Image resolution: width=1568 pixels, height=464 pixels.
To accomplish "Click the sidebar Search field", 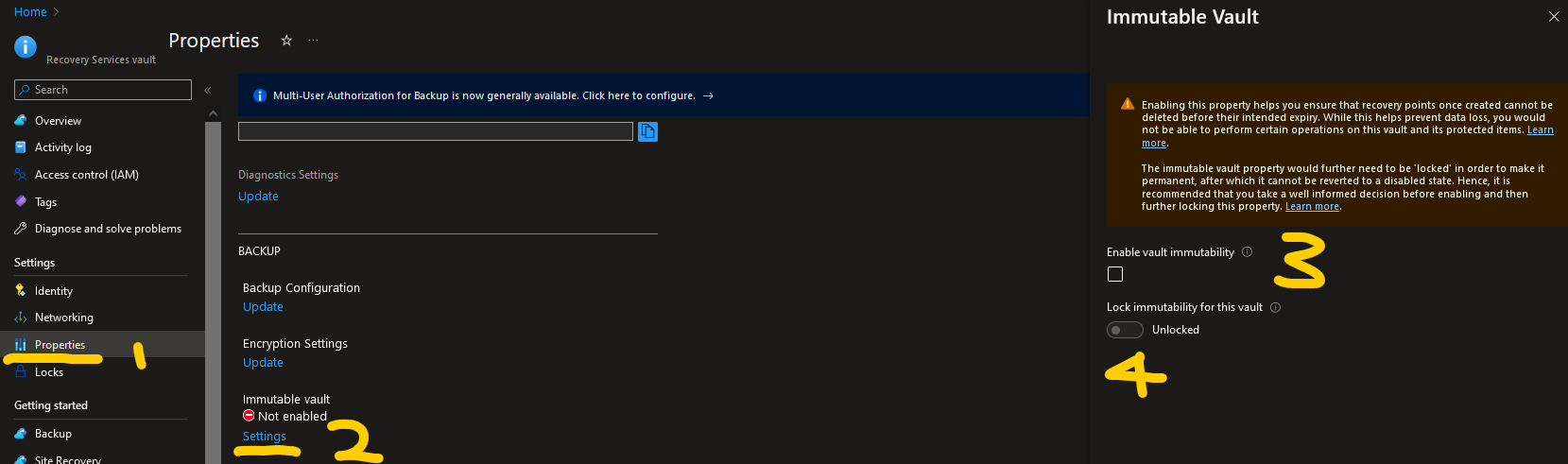I will pyautogui.click(x=103, y=90).
